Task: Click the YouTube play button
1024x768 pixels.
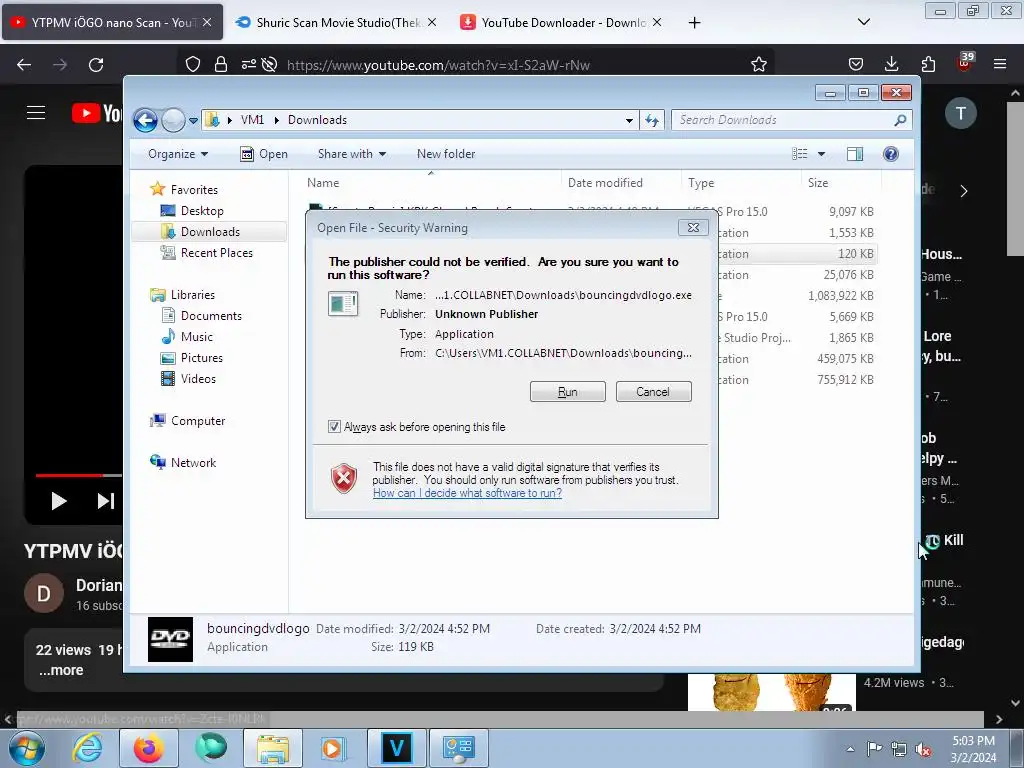Action: [x=59, y=501]
